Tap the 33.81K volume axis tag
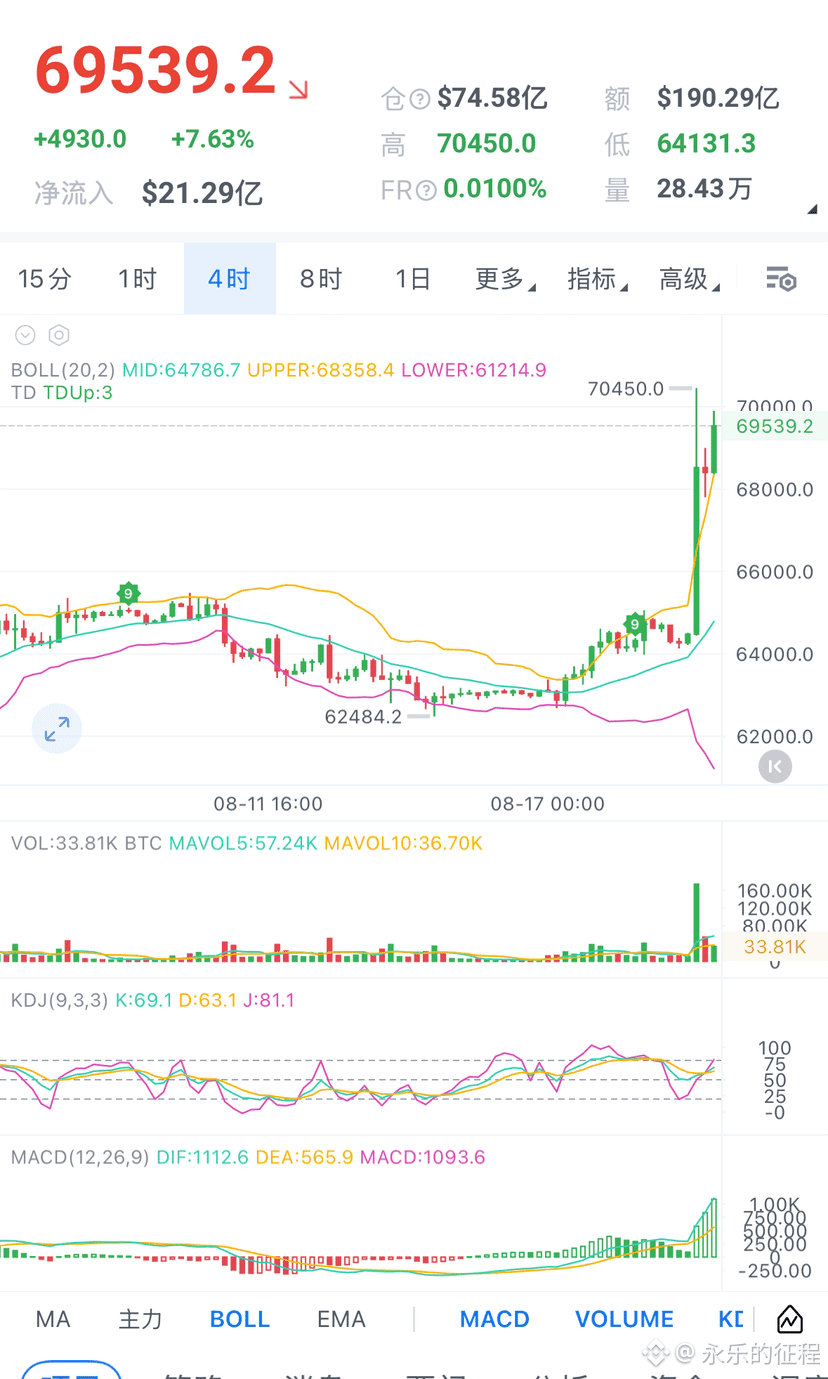 (x=773, y=946)
